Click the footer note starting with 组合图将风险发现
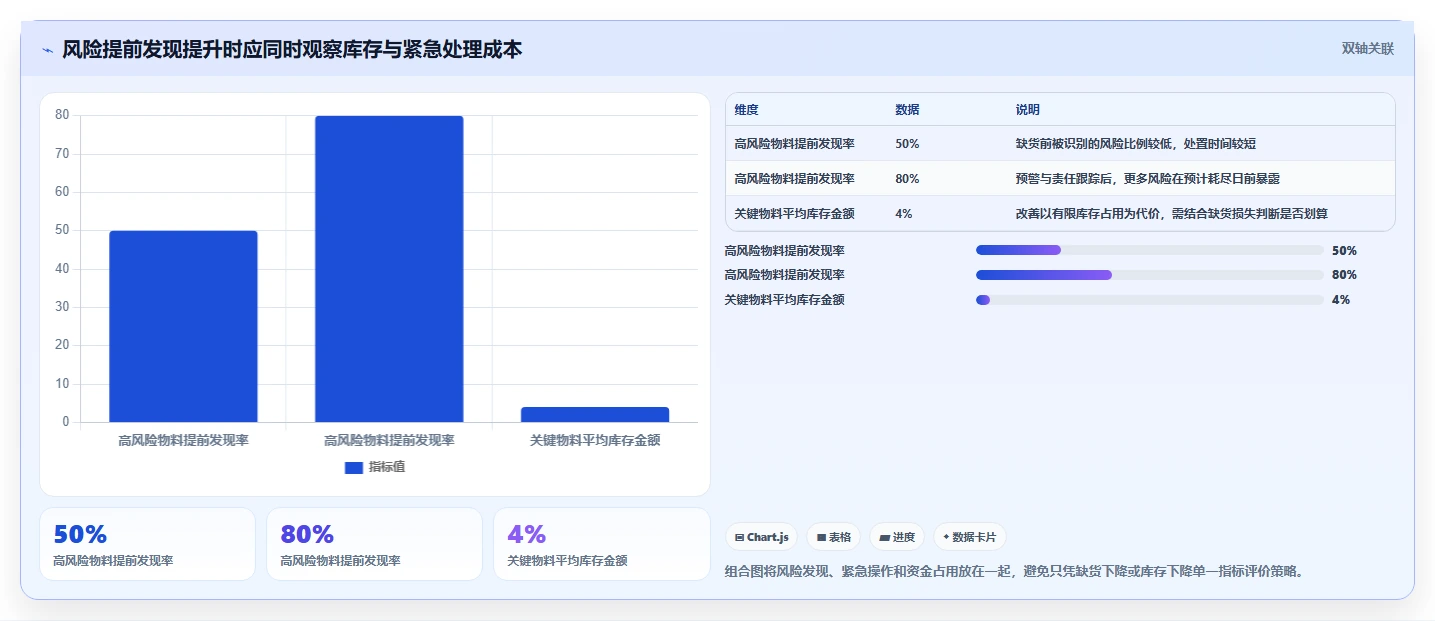The height and width of the screenshot is (621, 1435). pos(1014,572)
